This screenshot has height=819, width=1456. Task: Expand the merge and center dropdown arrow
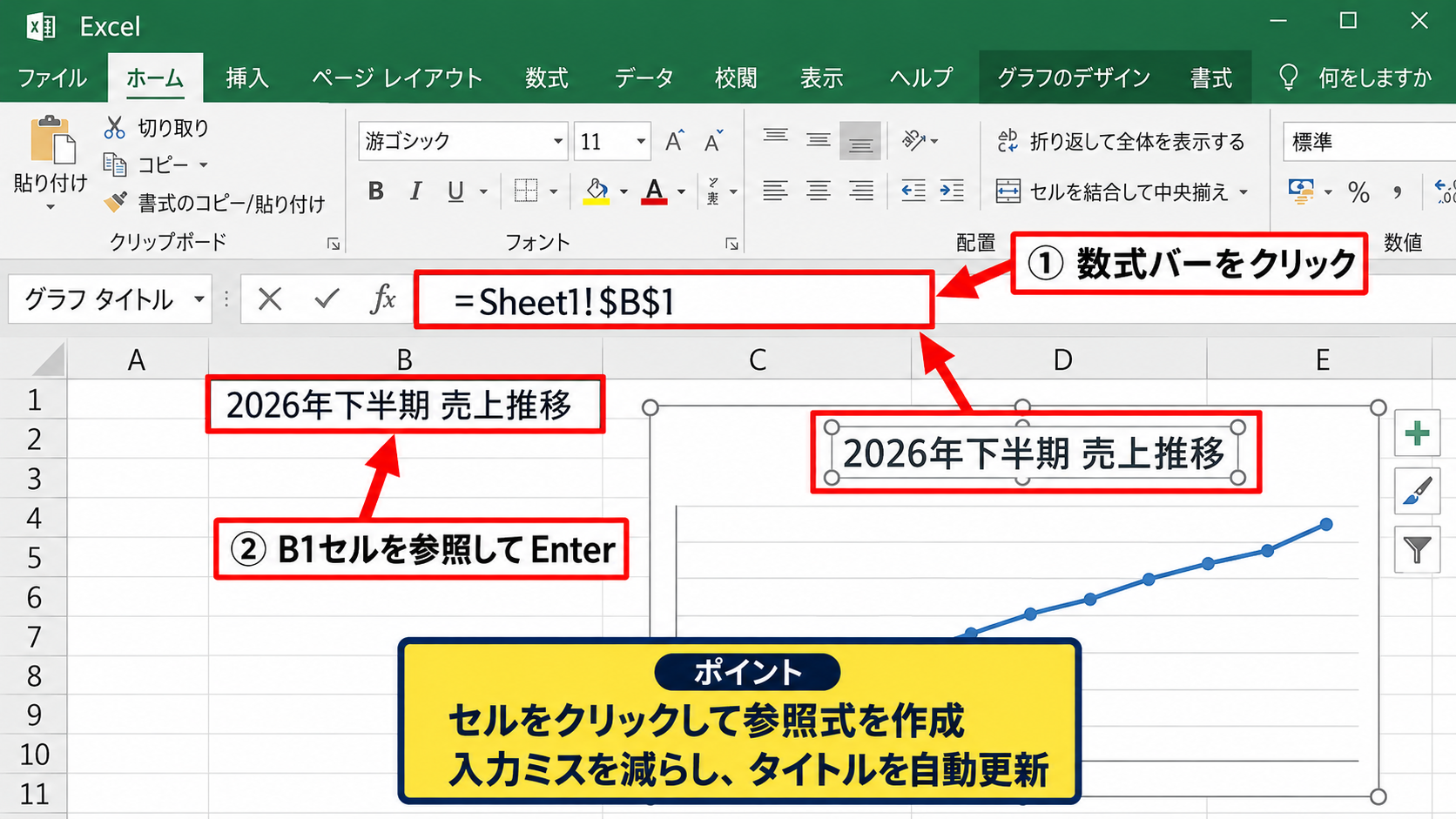(x=1244, y=191)
